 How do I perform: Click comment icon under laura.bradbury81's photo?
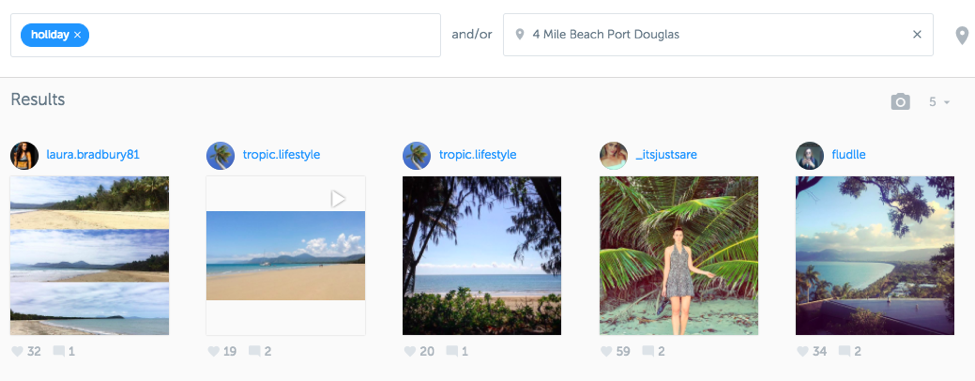[59, 352]
